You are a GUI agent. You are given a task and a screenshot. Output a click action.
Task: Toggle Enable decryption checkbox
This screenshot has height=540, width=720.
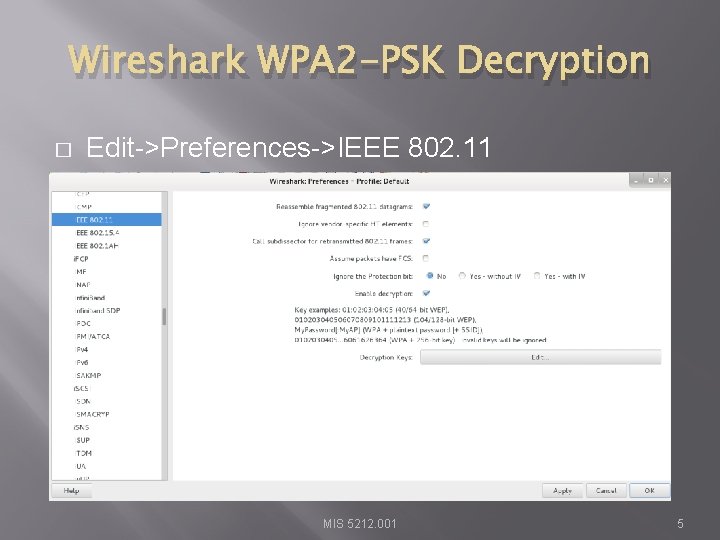426,293
